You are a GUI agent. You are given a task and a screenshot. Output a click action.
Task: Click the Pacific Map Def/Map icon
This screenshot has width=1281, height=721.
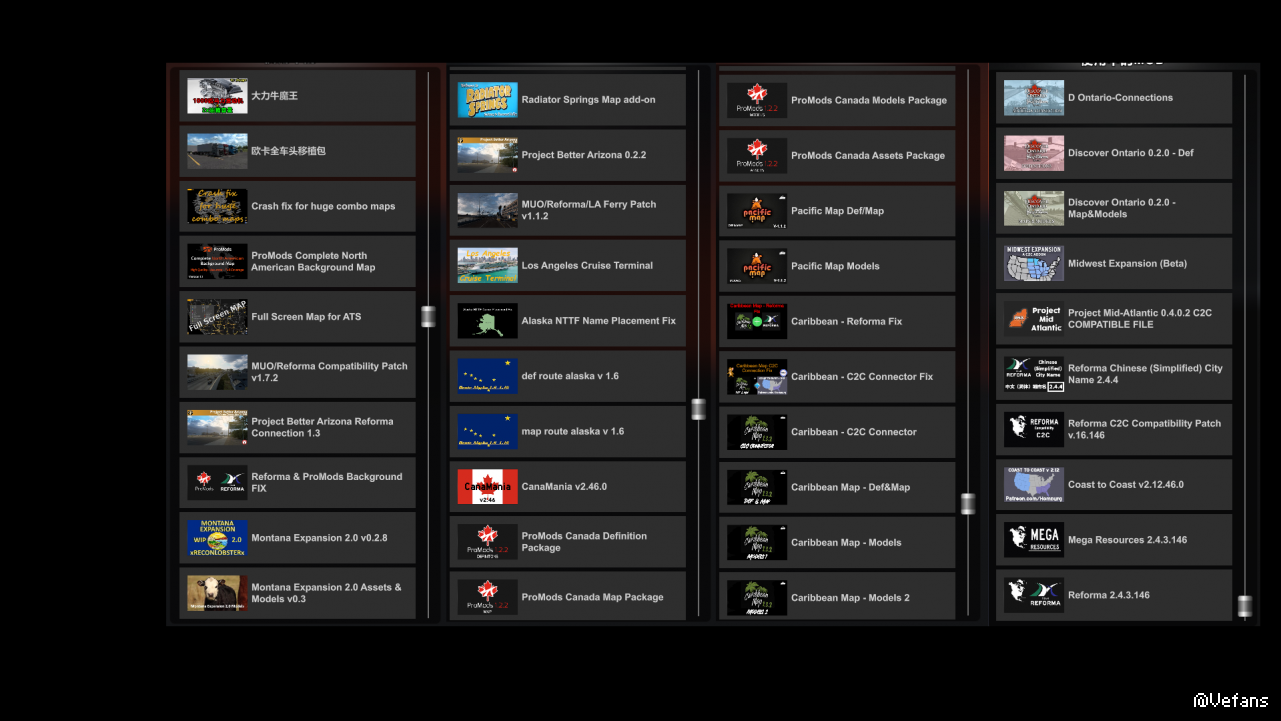tap(757, 211)
